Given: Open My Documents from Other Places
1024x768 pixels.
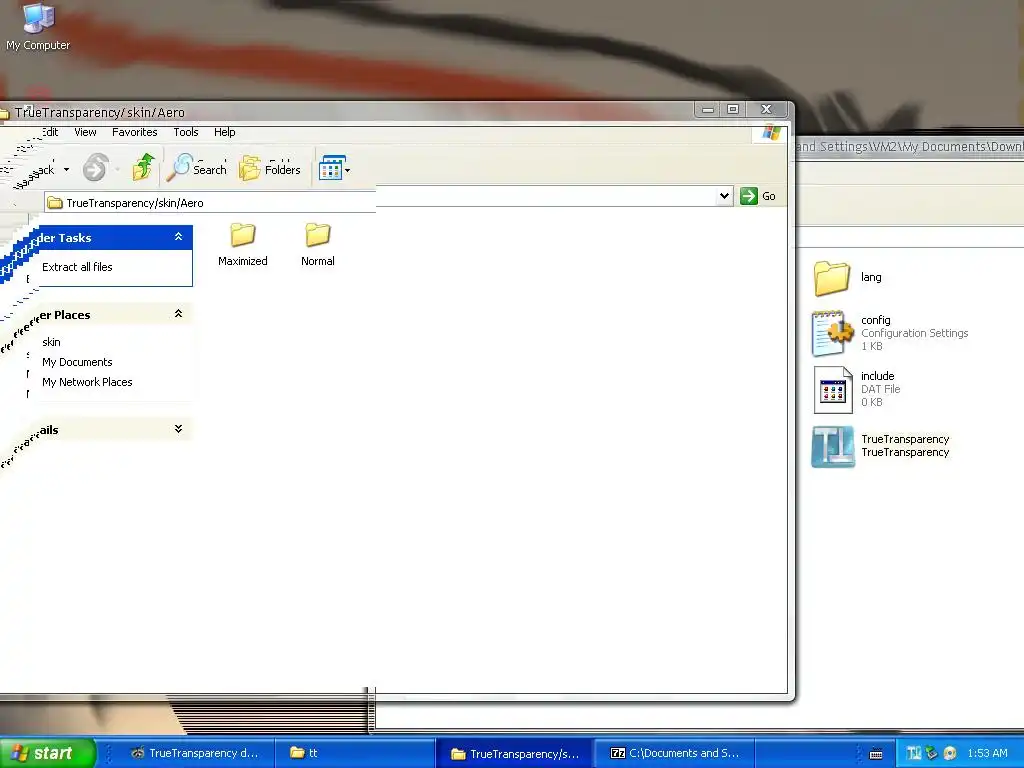Looking at the screenshot, I should [x=77, y=362].
